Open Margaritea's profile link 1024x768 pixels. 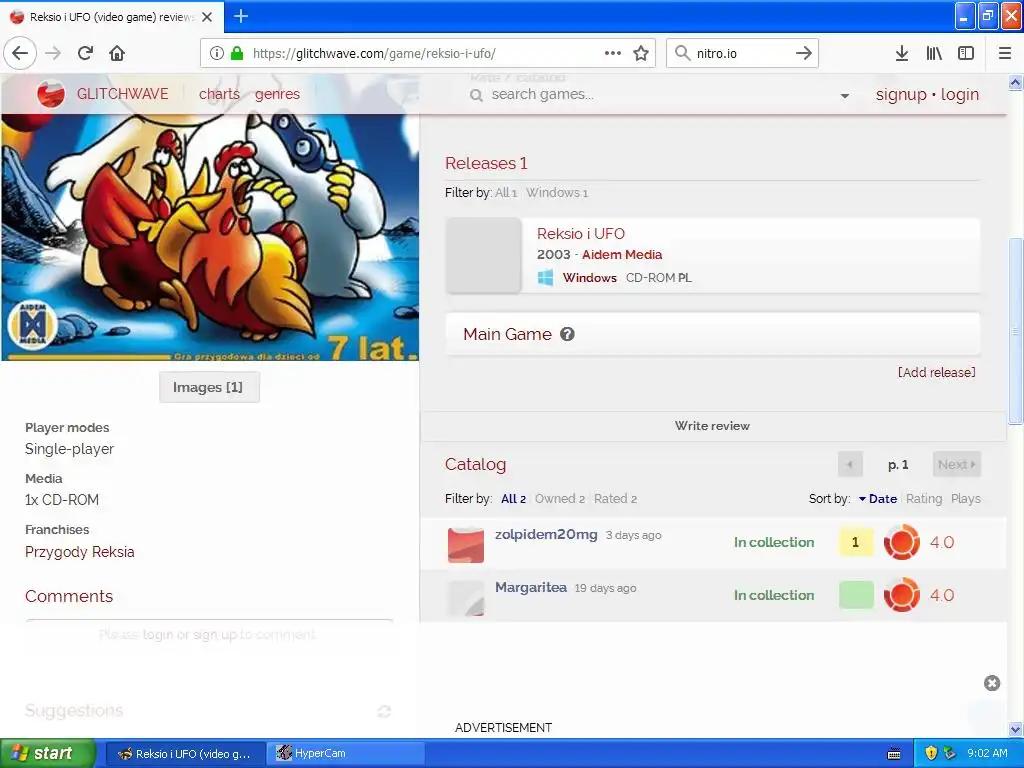pos(531,587)
